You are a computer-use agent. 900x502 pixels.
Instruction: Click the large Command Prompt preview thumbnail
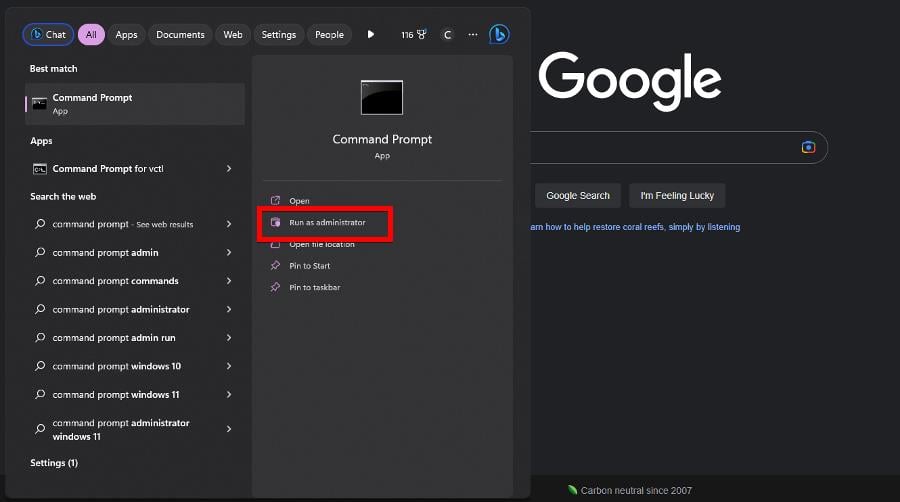(x=382, y=98)
